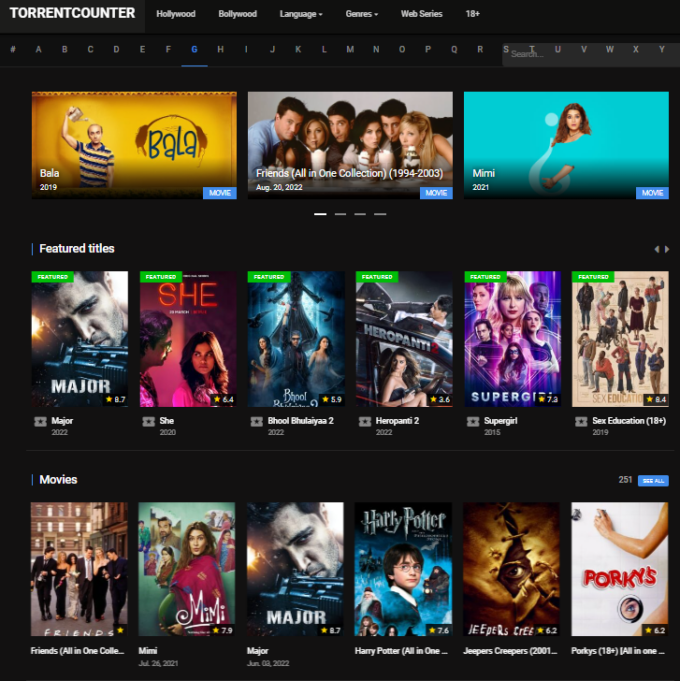Go to the fourth slider page indicator
Viewport: 680px width, 681px height.
pos(380,214)
